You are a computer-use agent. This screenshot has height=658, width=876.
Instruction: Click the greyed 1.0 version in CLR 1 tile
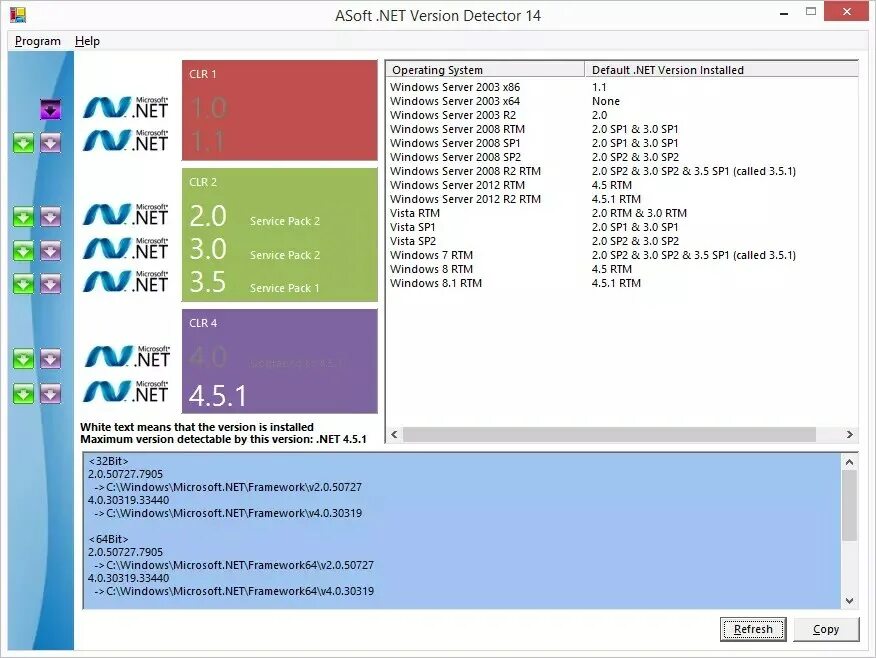click(x=209, y=107)
